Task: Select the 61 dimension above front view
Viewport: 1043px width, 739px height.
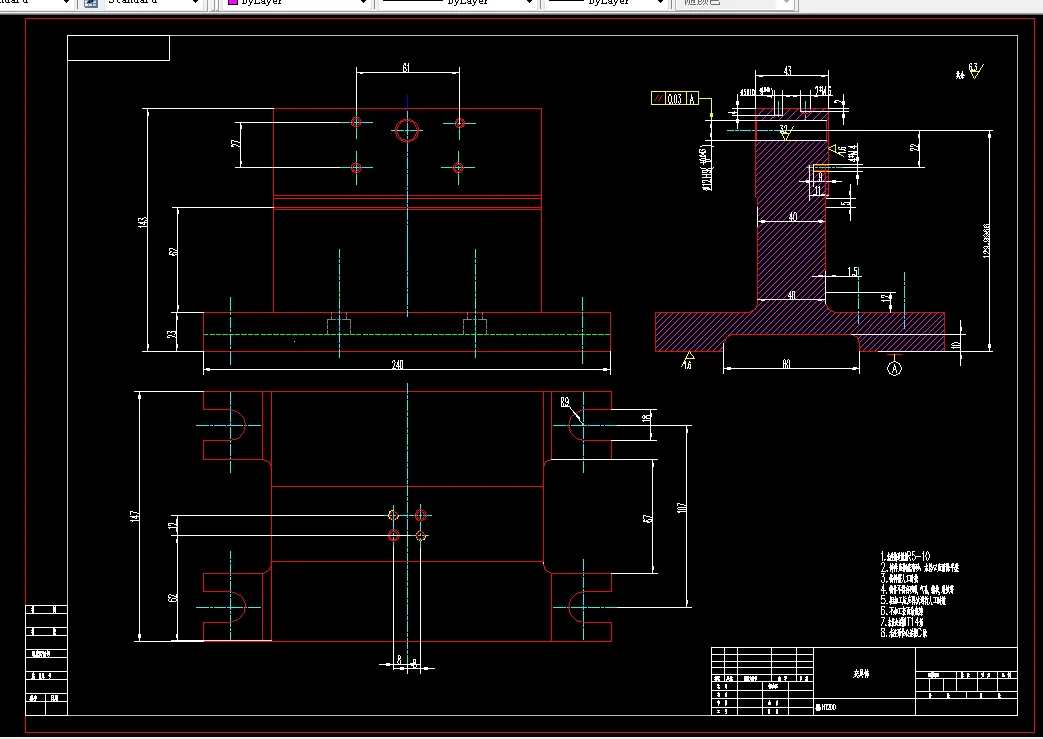Action: click(x=406, y=67)
